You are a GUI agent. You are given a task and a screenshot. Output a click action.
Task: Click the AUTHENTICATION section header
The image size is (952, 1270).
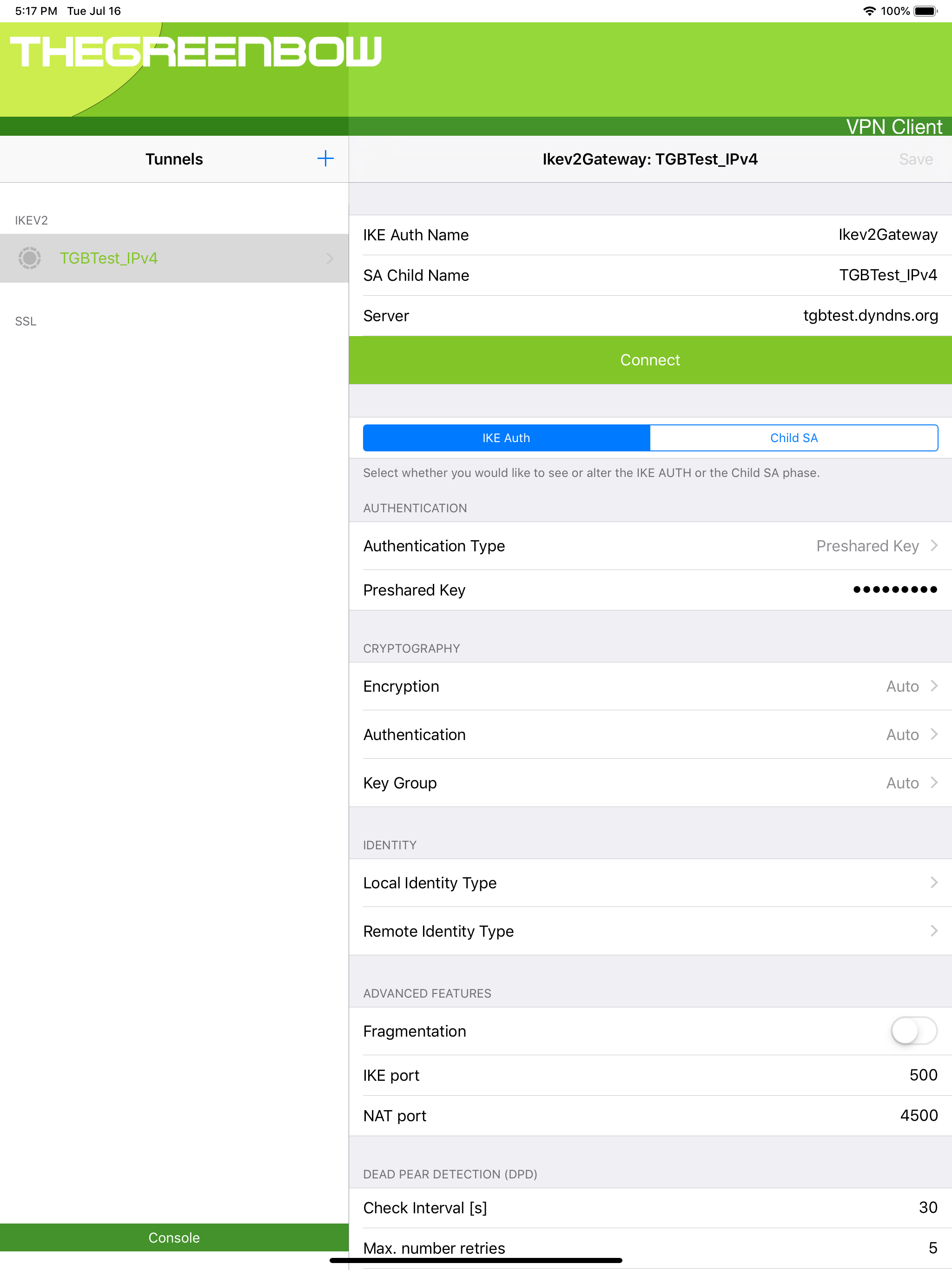tap(415, 508)
